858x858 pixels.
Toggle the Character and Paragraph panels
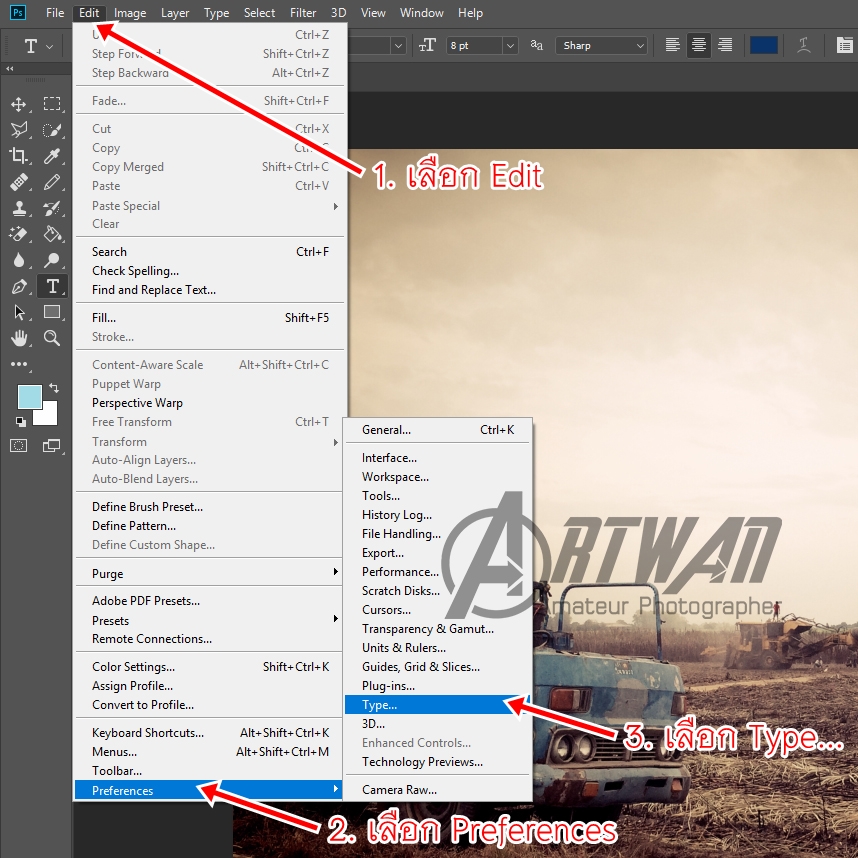pos(844,45)
